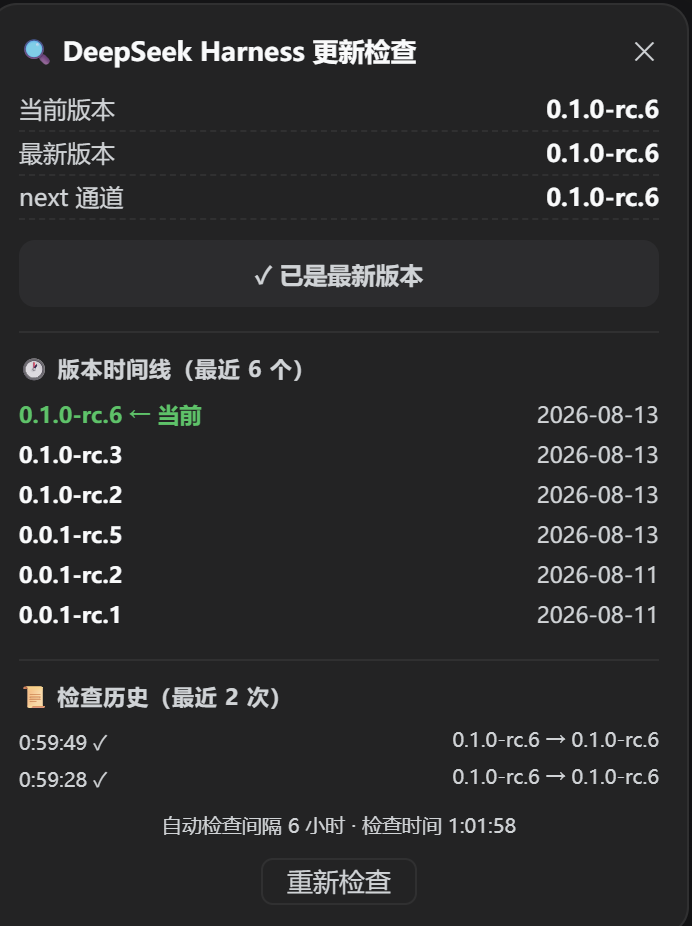Click the 最新版本 value 0.1.0-rc.6
692x926 pixels.
click(x=602, y=154)
